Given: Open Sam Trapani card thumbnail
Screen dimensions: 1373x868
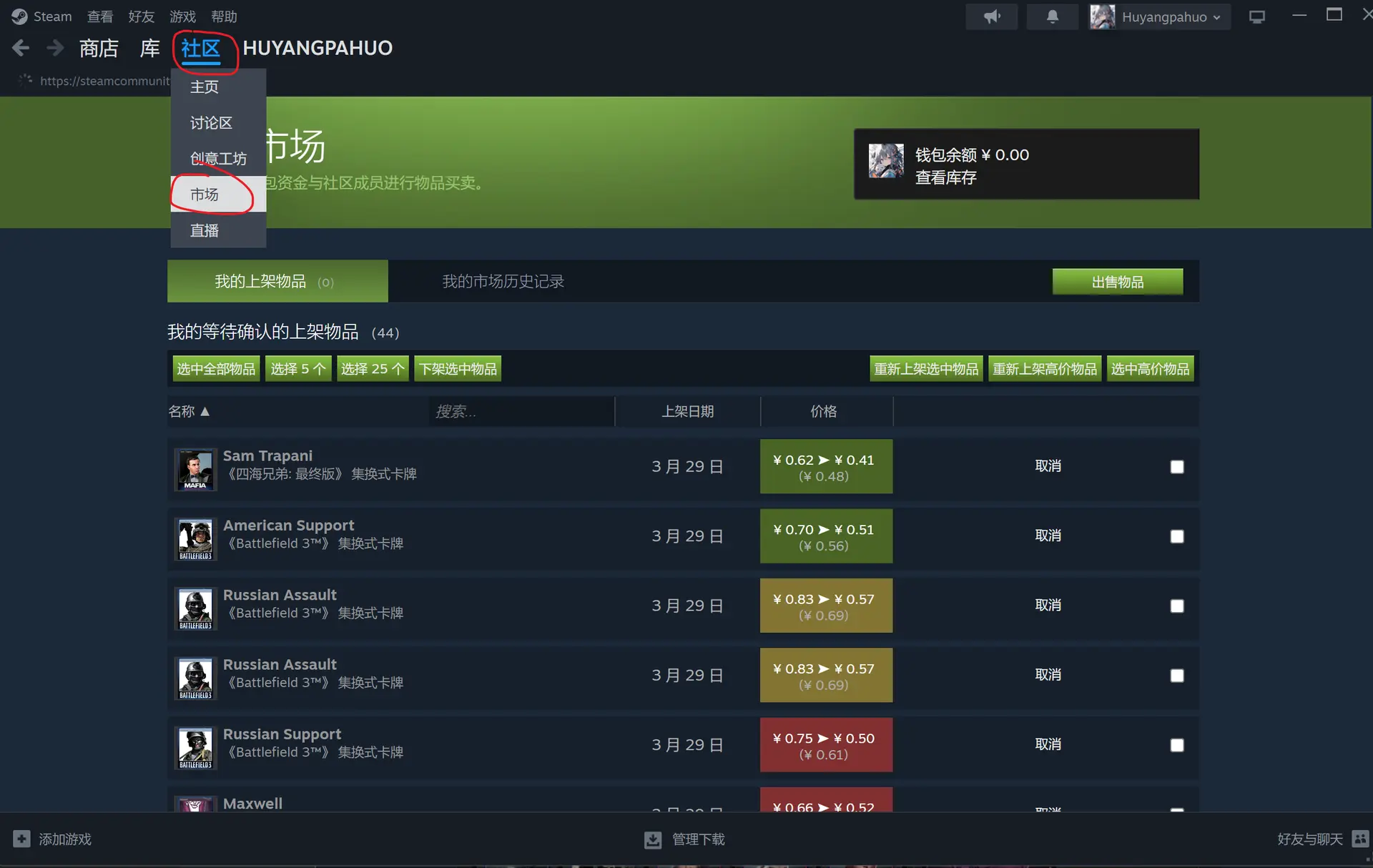Looking at the screenshot, I should point(195,470).
